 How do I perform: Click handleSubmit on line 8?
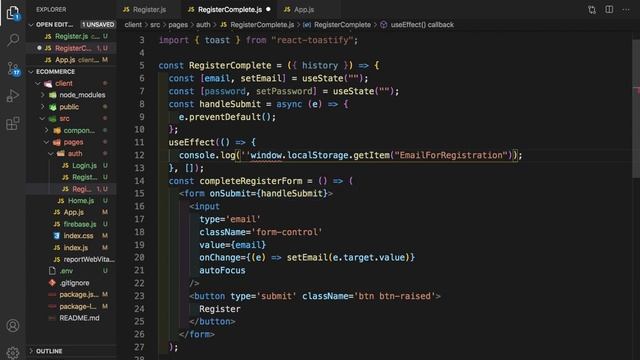pyautogui.click(x=230, y=104)
